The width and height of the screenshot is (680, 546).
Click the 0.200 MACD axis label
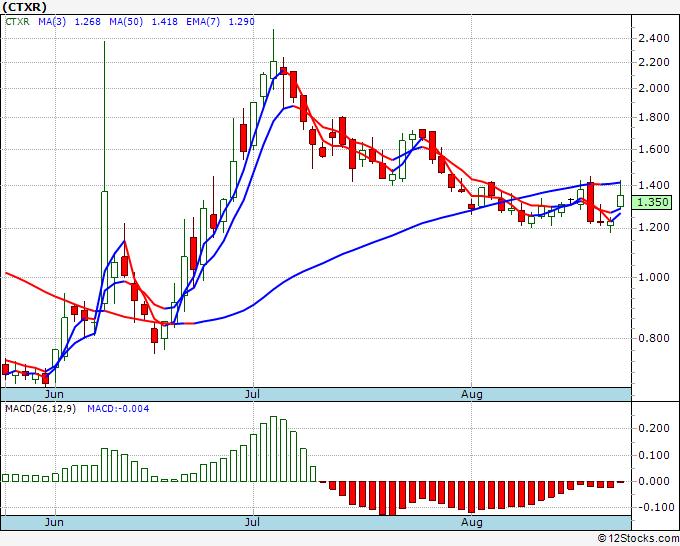click(655, 428)
